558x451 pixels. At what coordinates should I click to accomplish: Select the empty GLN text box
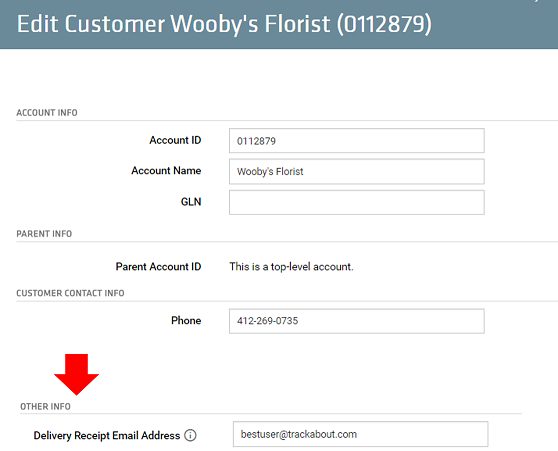click(357, 202)
